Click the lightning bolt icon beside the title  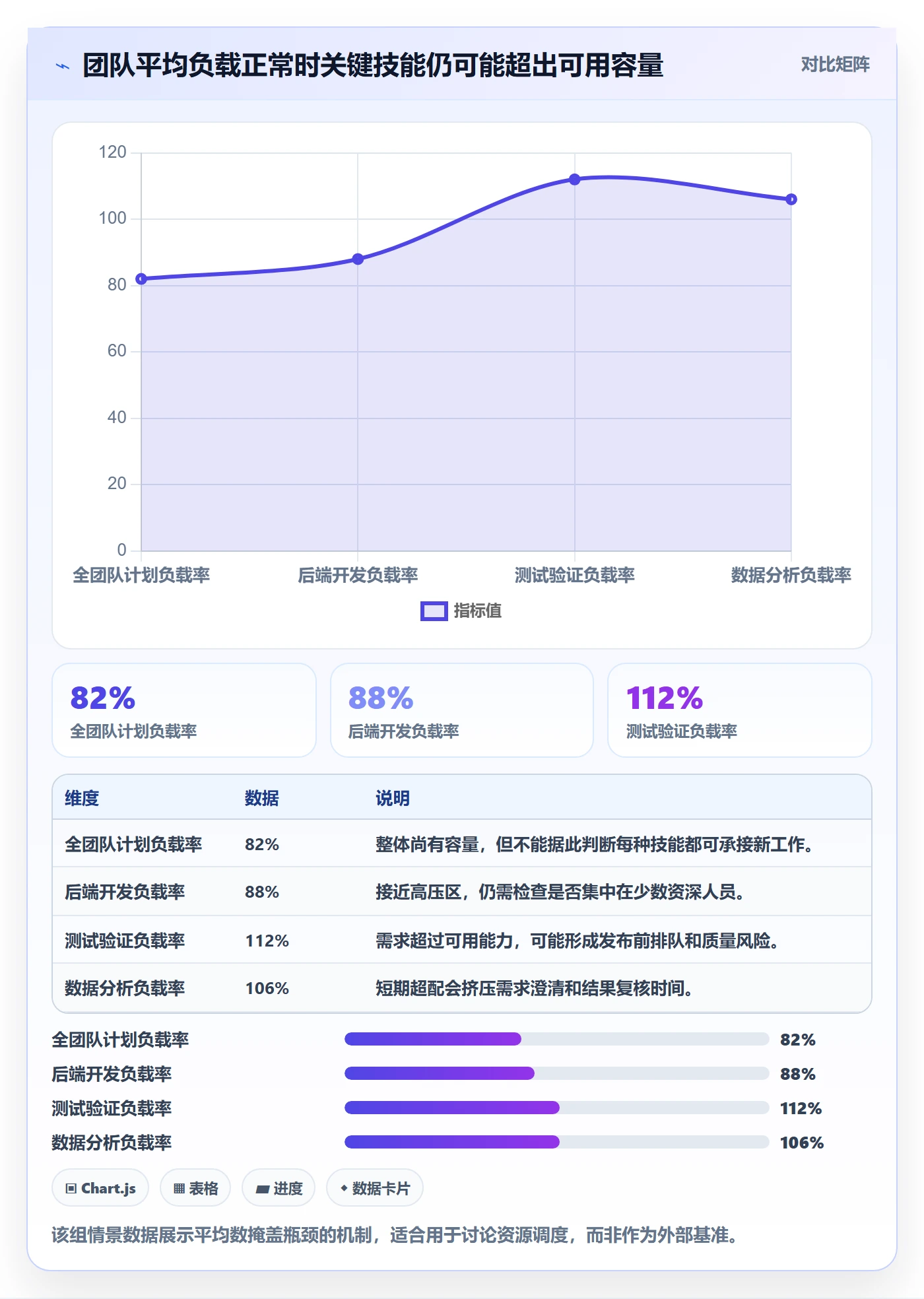click(63, 66)
